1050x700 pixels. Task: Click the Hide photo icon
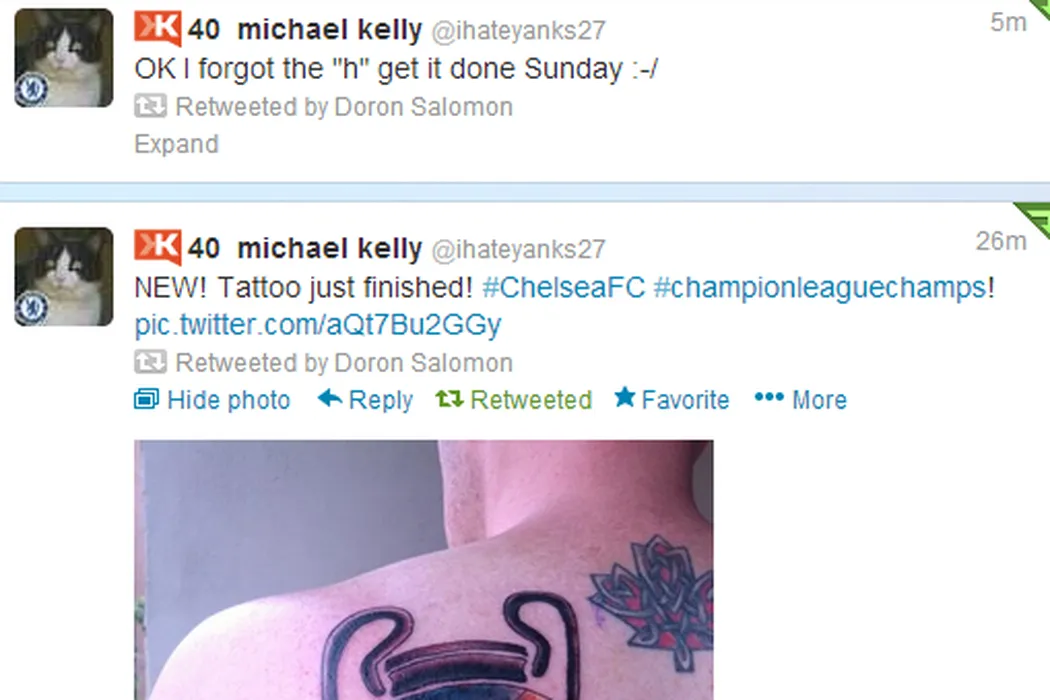coord(147,399)
